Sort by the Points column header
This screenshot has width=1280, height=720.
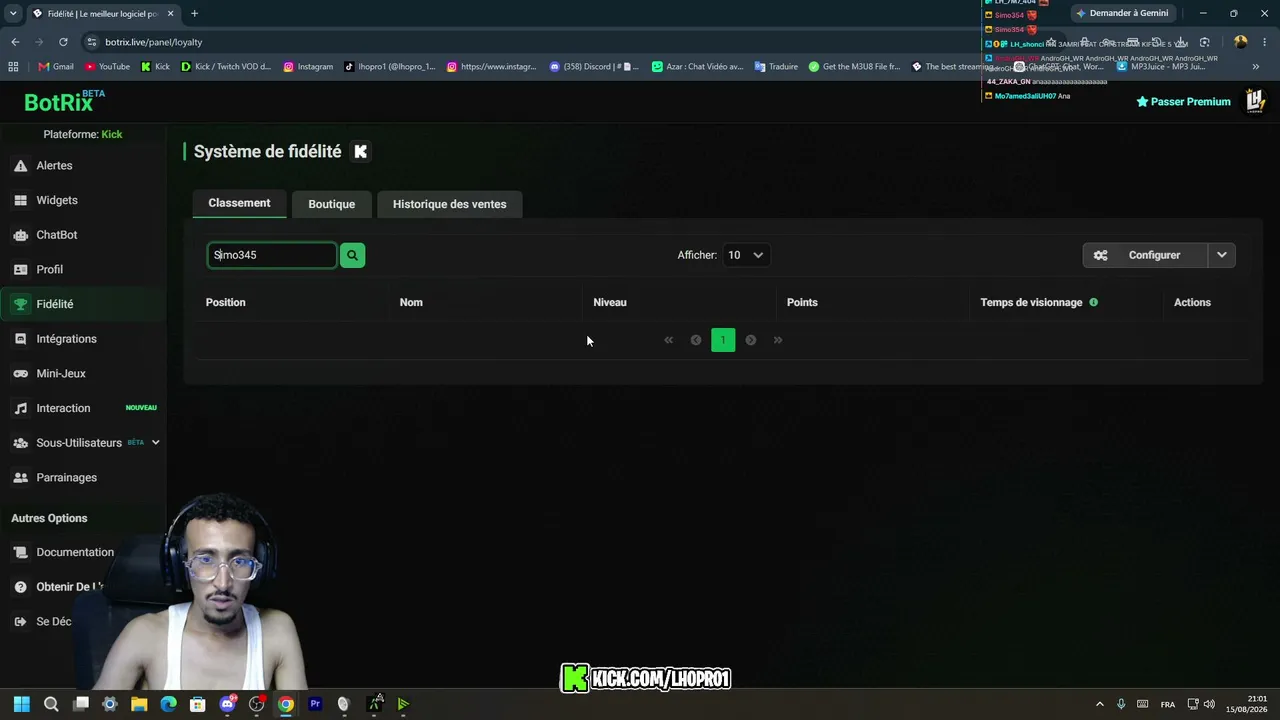click(802, 302)
